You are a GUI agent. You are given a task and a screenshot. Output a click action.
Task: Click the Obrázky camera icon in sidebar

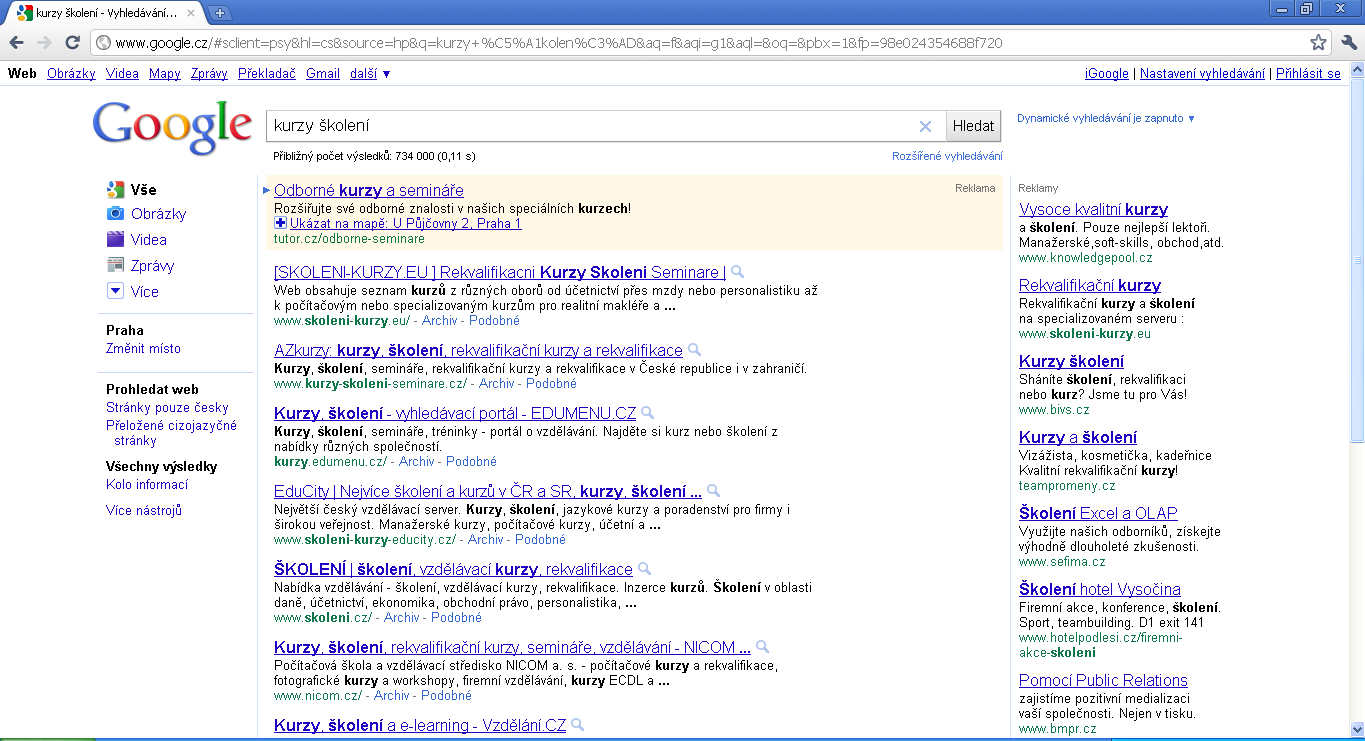(115, 213)
